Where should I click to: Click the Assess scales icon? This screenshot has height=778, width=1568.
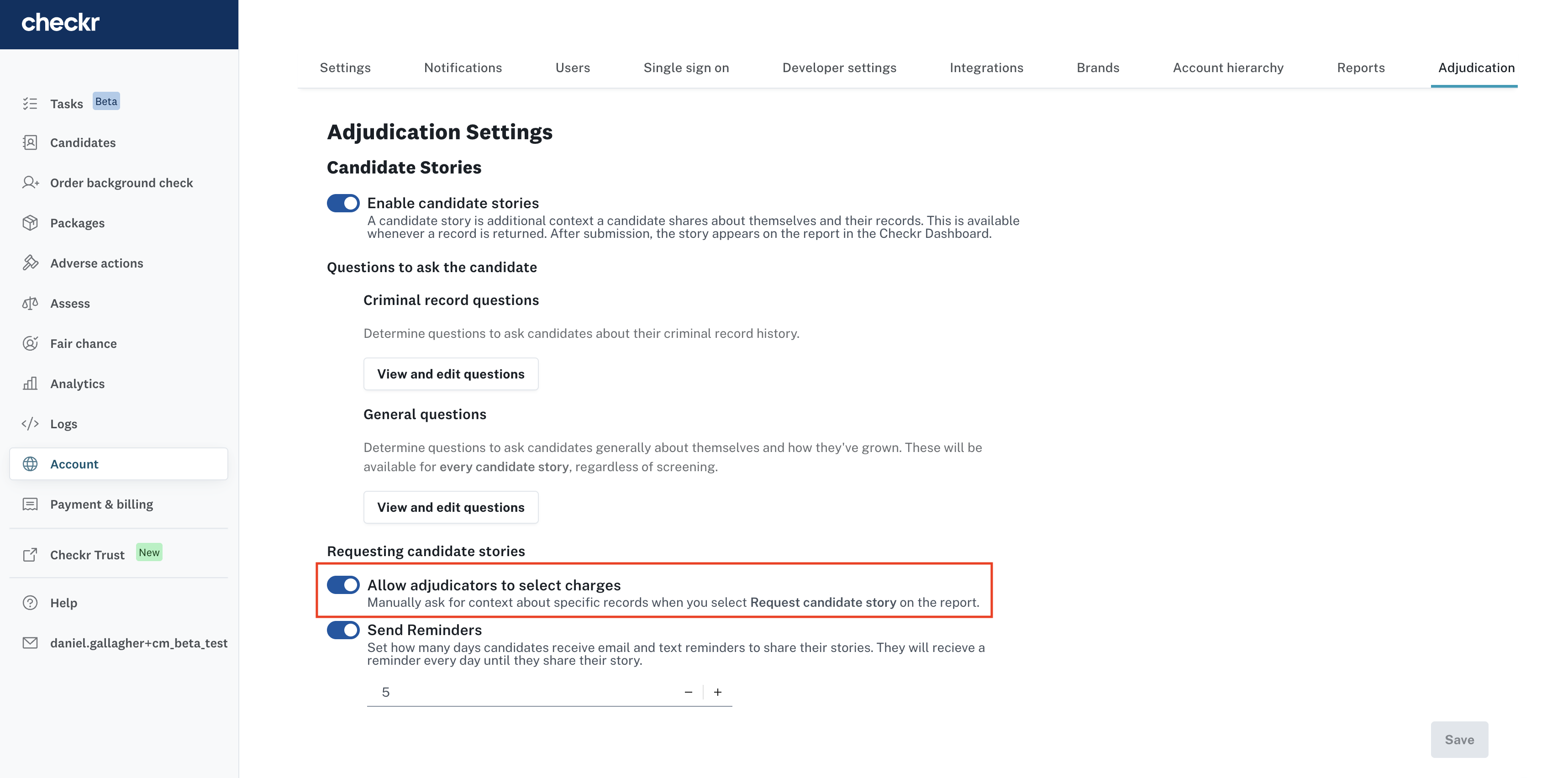30,303
